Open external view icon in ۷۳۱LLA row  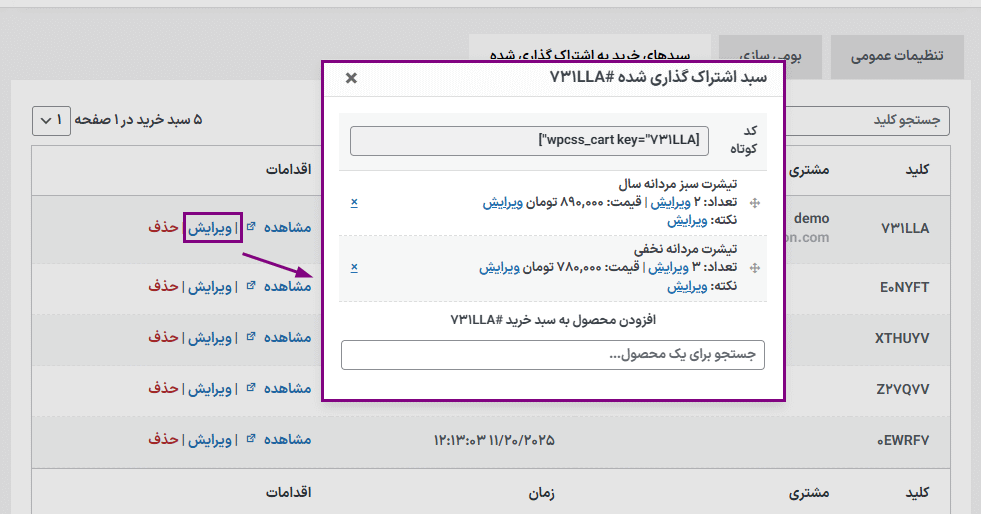tap(251, 226)
